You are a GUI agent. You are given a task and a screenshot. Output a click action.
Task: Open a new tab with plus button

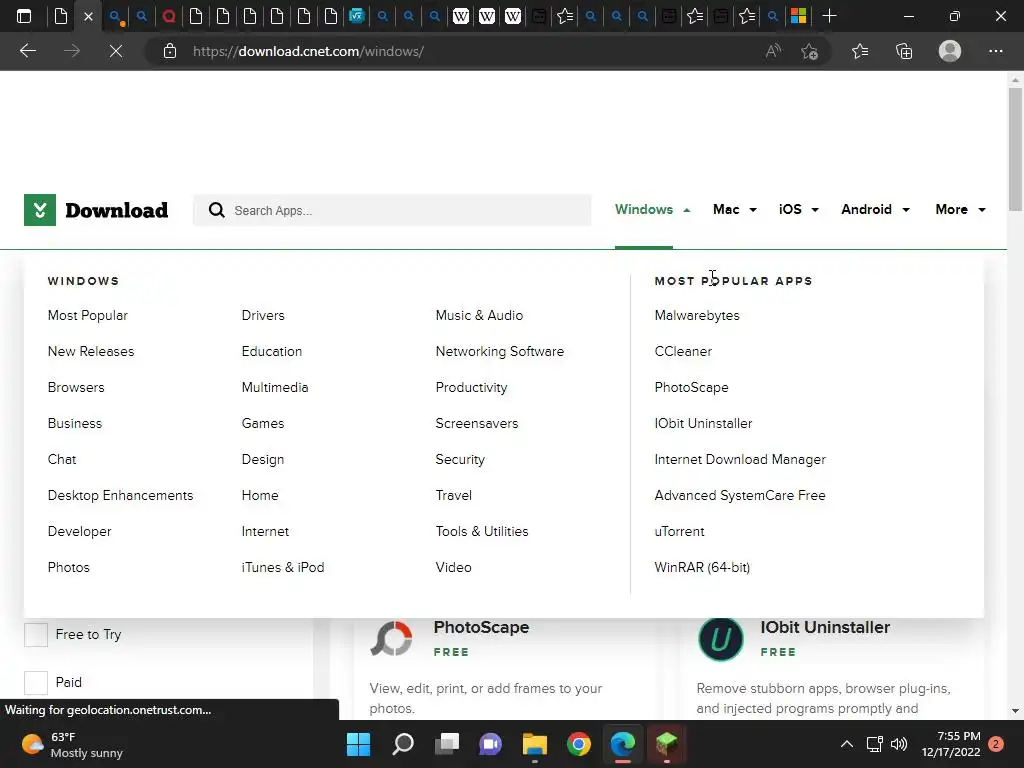tap(829, 16)
